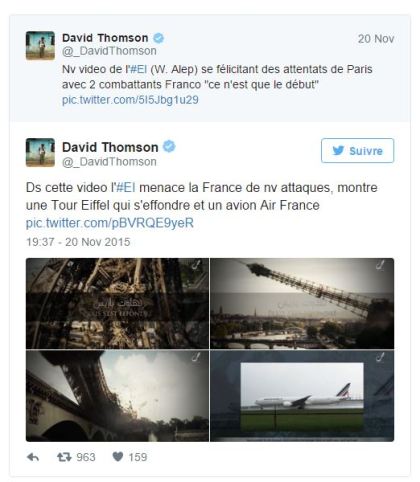Click the reply arrow icon
The width and height of the screenshot is (420, 482).
click(x=33, y=457)
